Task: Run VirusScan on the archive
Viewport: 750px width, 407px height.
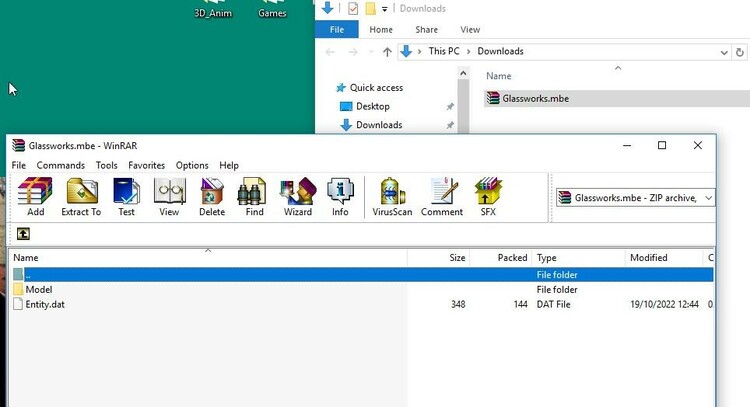Action: tap(392, 197)
